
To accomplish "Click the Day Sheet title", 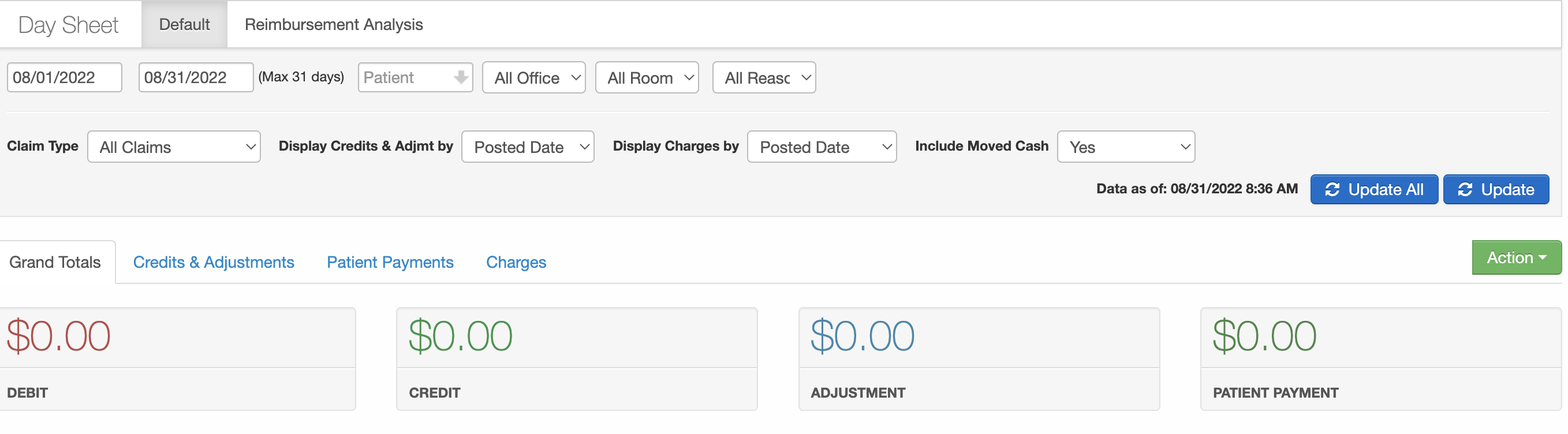I will click(x=68, y=25).
